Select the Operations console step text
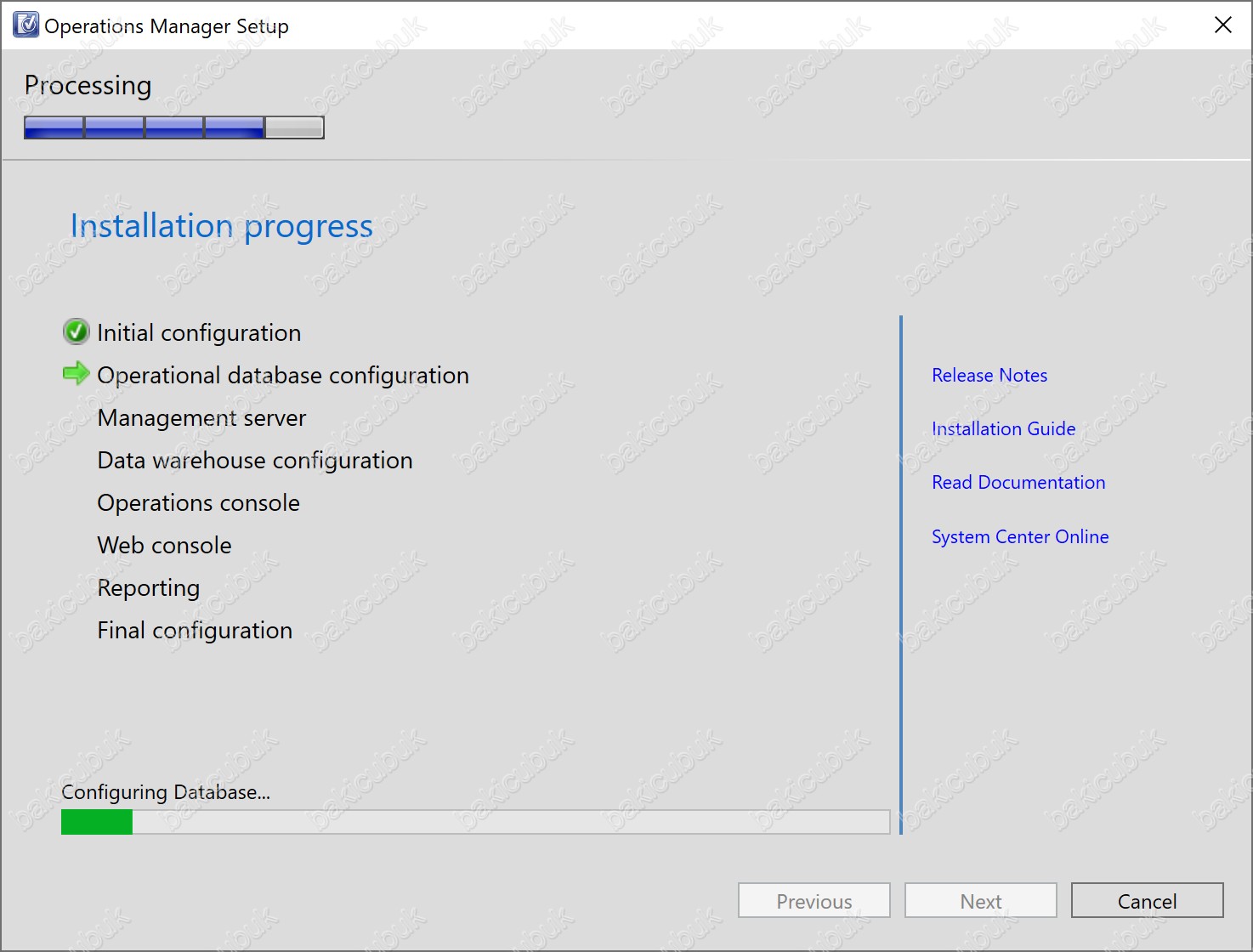 pos(198,502)
